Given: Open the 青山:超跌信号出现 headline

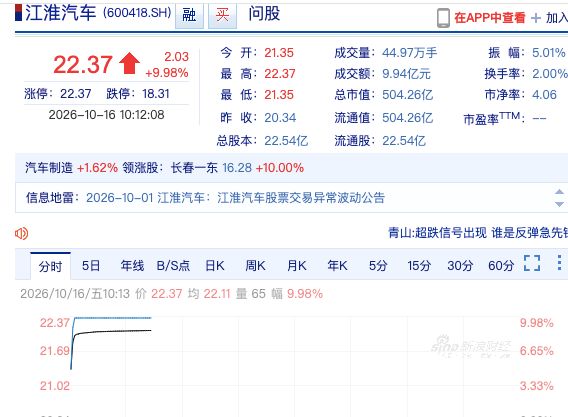Looking at the screenshot, I should 478,233.
